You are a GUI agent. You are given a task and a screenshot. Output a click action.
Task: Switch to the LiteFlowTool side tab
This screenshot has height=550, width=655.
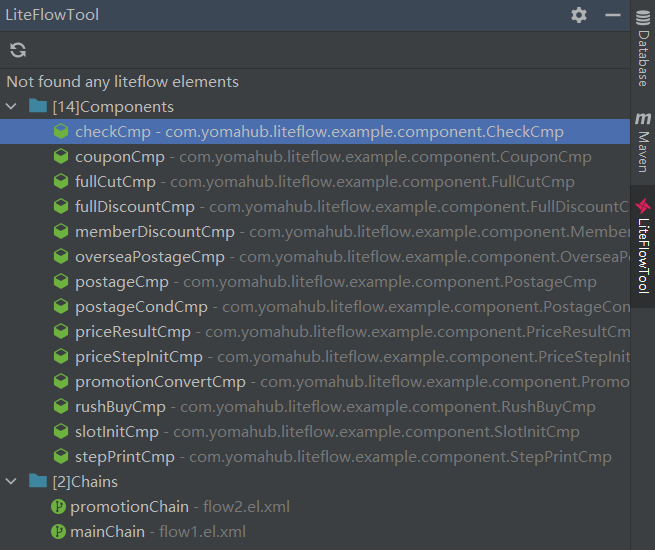[642, 246]
